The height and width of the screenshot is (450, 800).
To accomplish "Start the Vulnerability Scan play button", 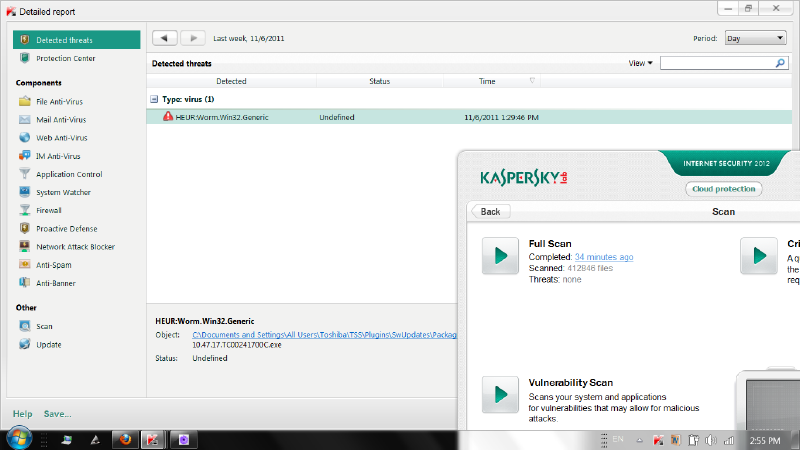I will coord(500,394).
